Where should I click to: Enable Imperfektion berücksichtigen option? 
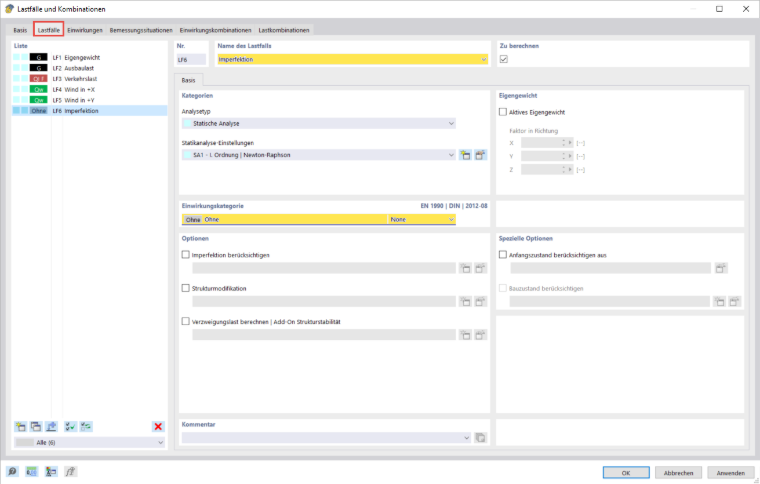click(x=185, y=254)
